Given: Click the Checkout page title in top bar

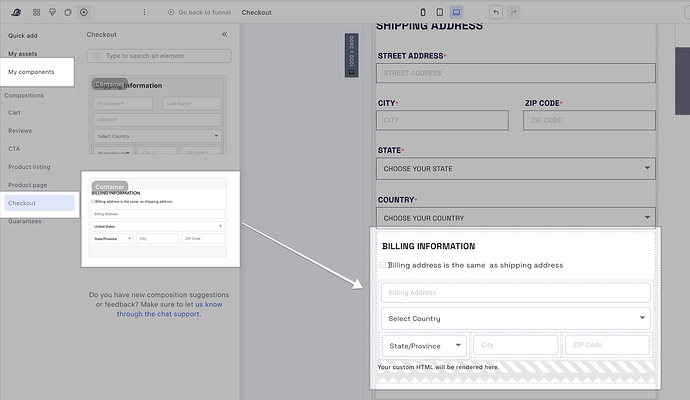Looking at the screenshot, I should pos(257,12).
